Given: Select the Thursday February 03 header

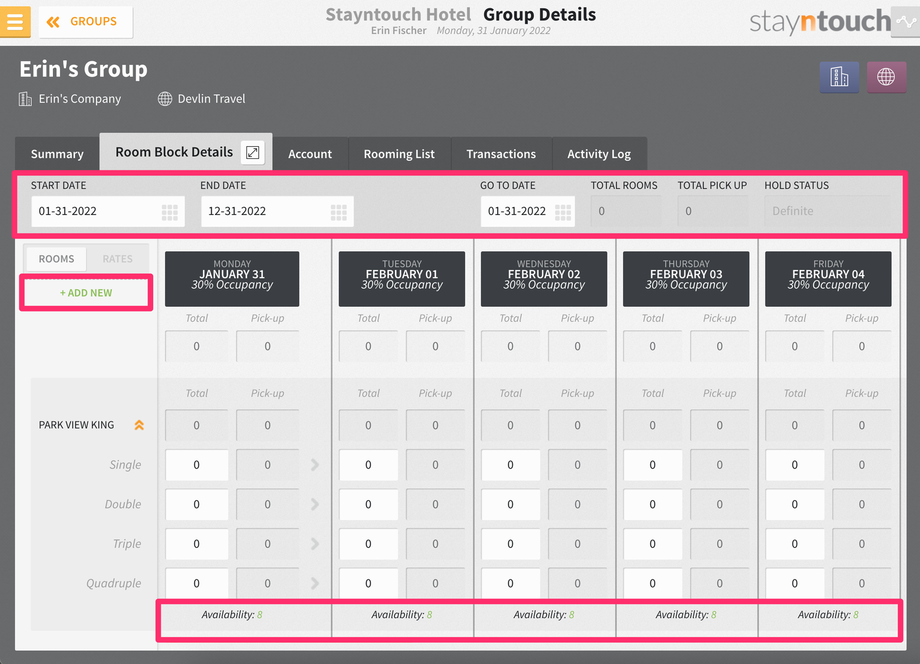Looking at the screenshot, I should pyautogui.click(x=686, y=279).
